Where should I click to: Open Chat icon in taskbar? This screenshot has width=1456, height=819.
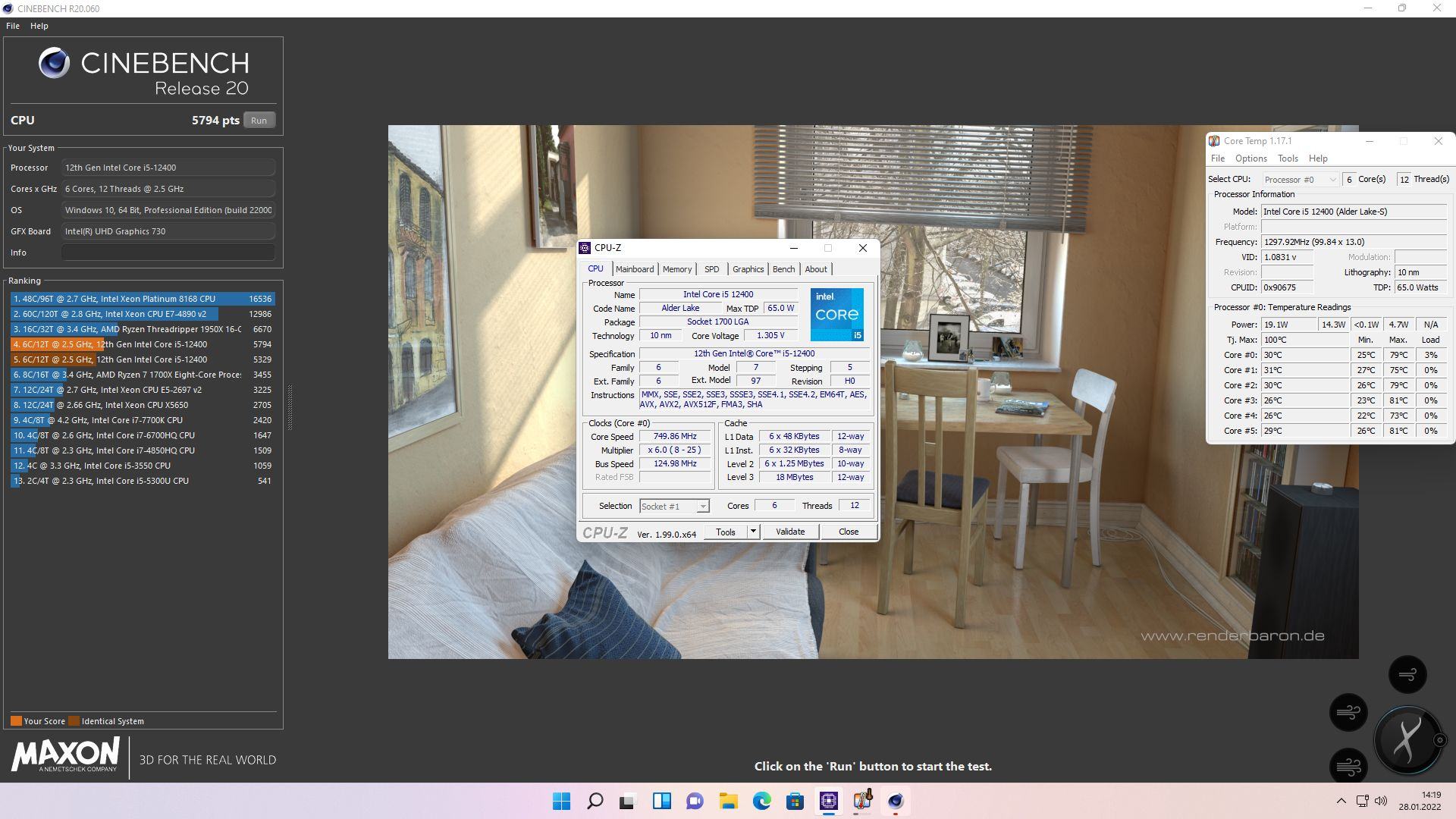pyautogui.click(x=695, y=801)
